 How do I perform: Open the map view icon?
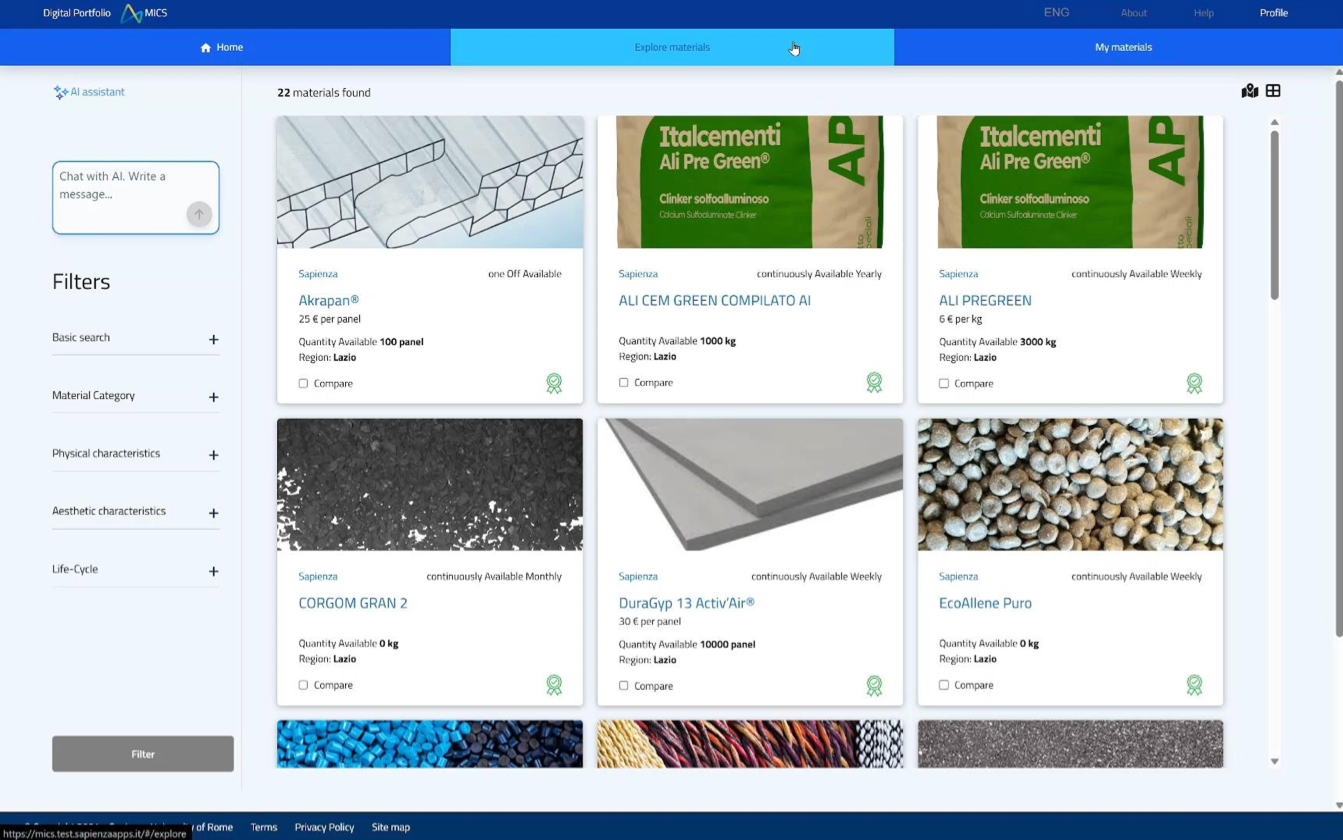pos(1249,91)
